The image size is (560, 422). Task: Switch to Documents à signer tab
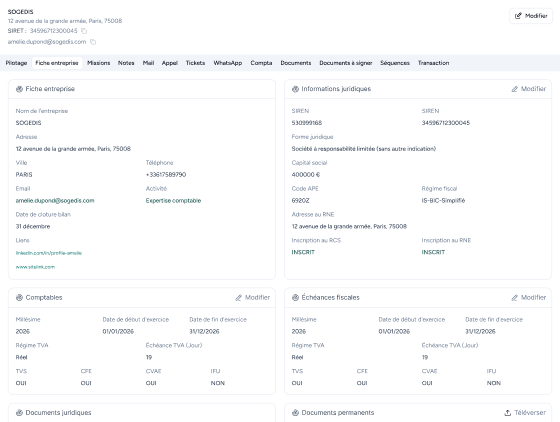click(x=346, y=63)
